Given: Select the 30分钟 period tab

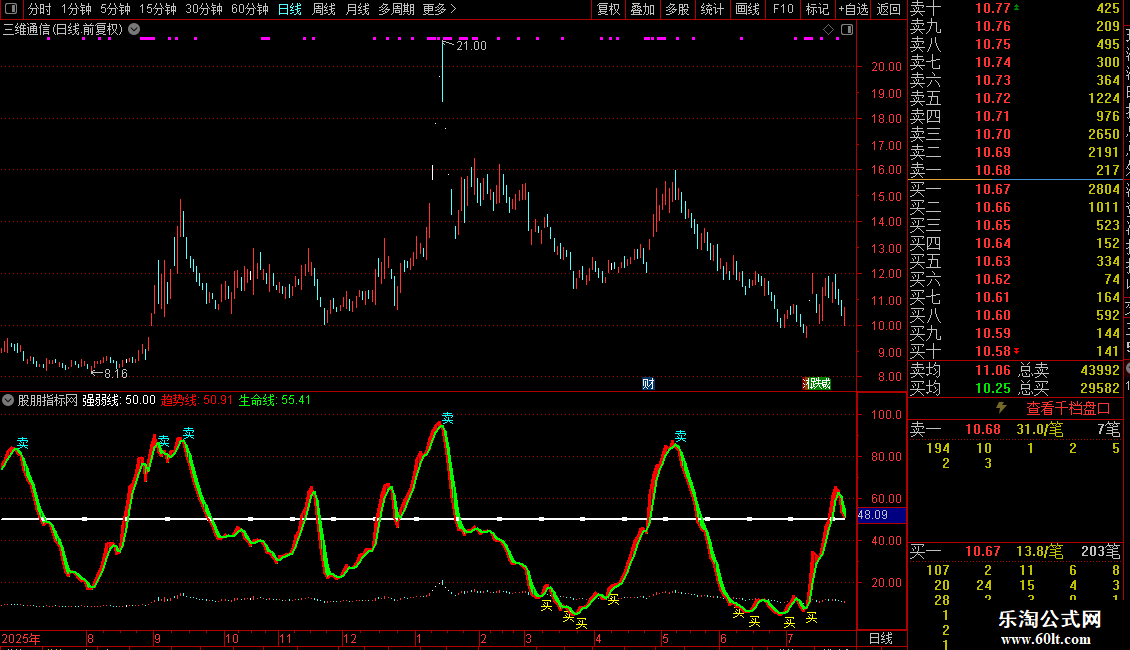Looking at the screenshot, I should pyautogui.click(x=204, y=9).
